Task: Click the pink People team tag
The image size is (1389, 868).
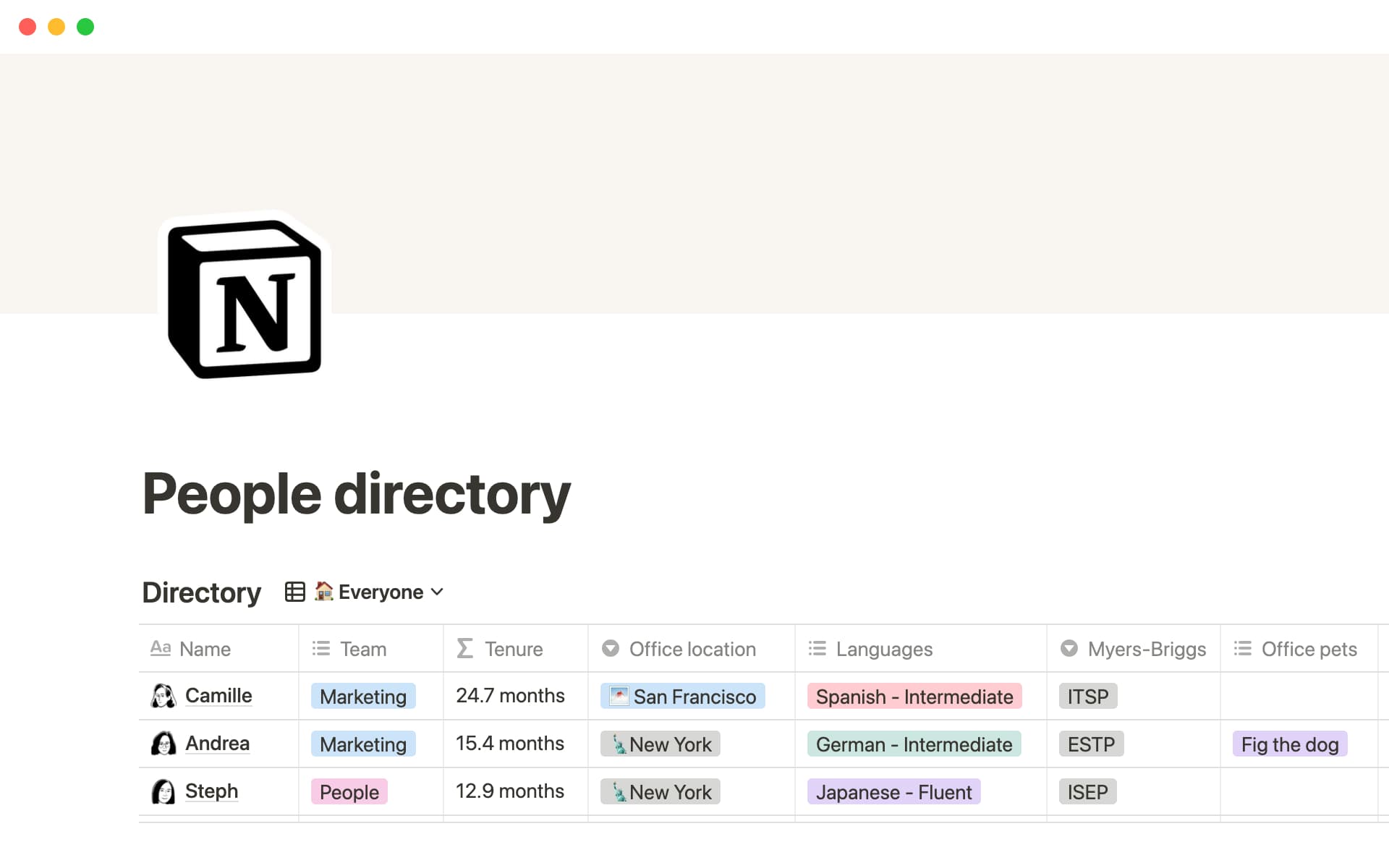Action: click(x=349, y=792)
